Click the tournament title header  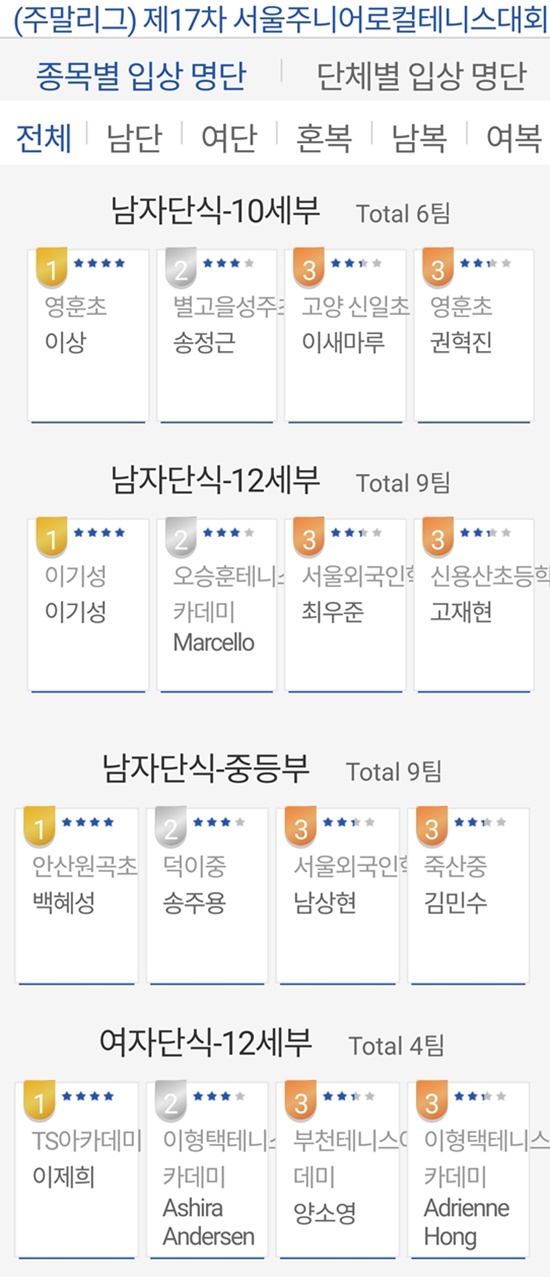(275, 17)
